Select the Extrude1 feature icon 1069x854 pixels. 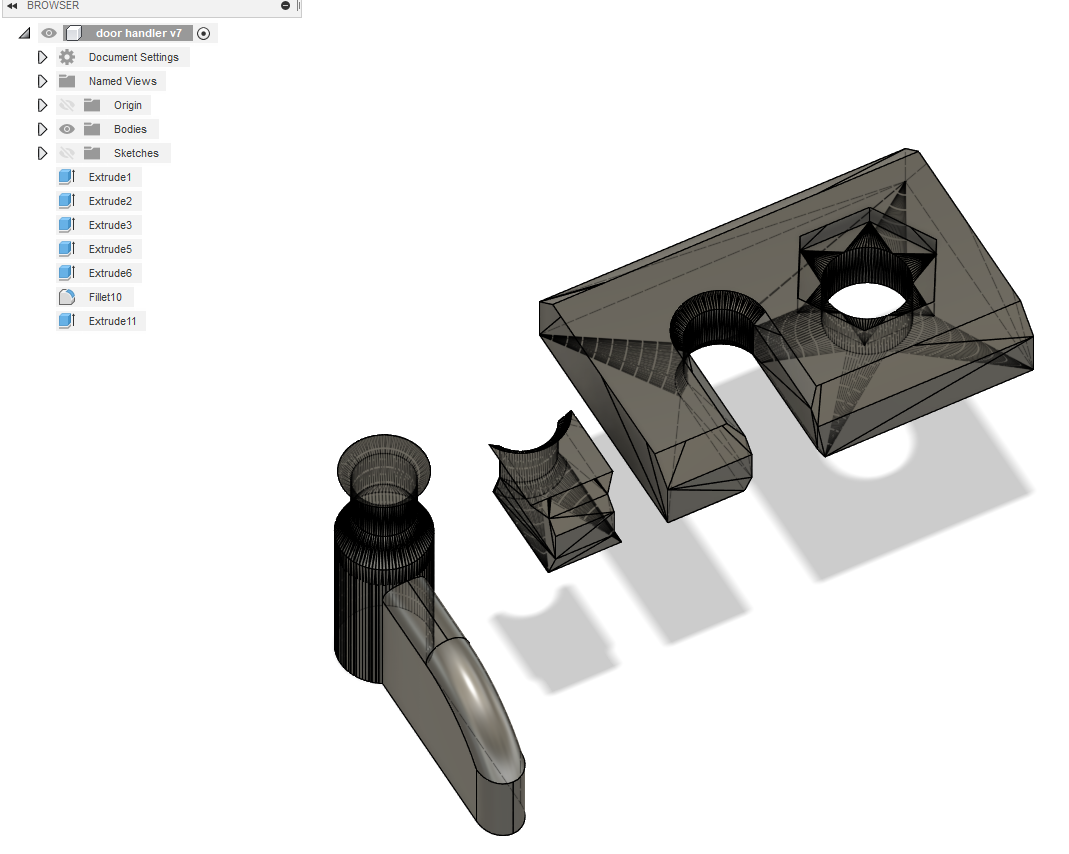tap(67, 177)
